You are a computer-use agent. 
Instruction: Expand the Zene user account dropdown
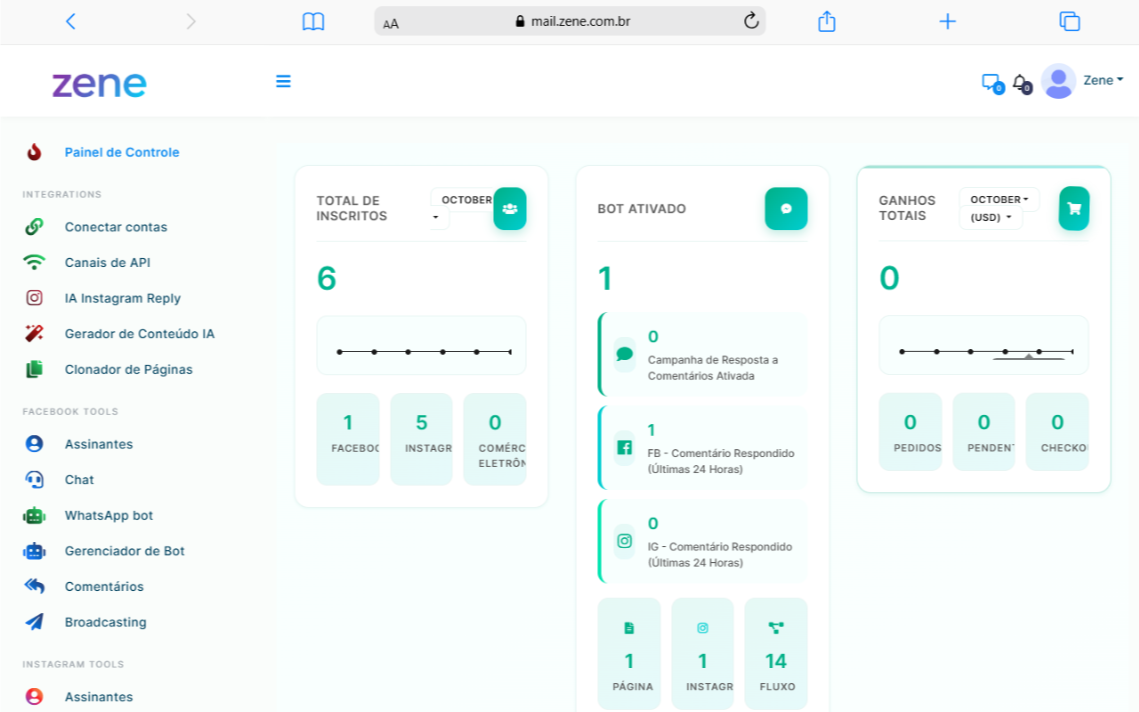coord(1102,81)
